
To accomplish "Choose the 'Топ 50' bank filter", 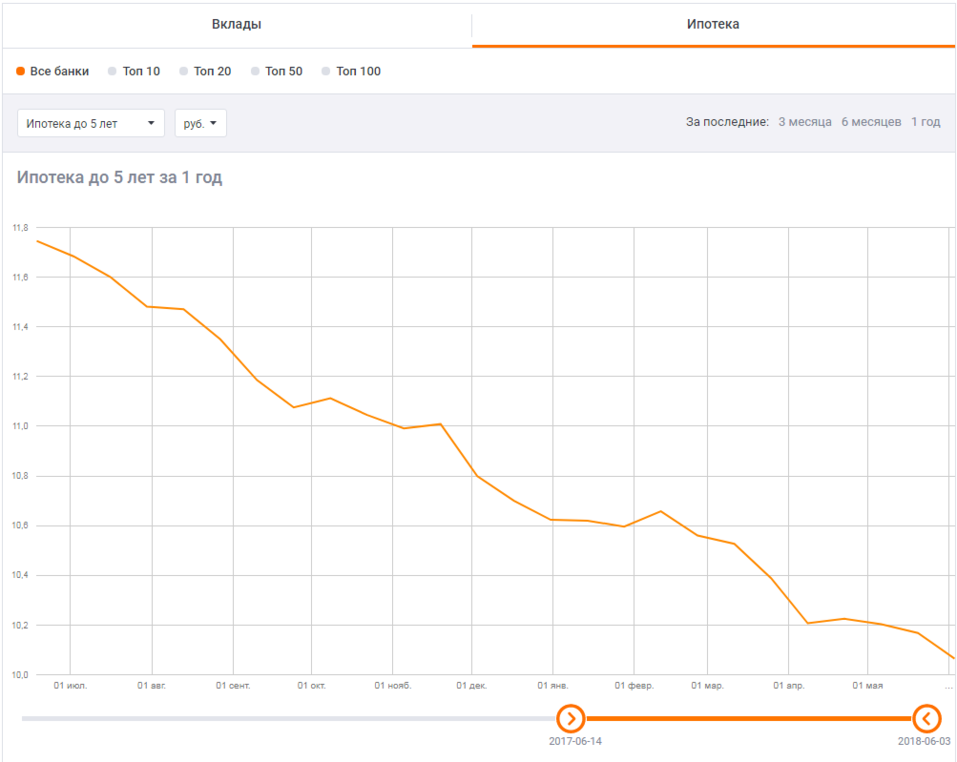I will pyautogui.click(x=277, y=71).
